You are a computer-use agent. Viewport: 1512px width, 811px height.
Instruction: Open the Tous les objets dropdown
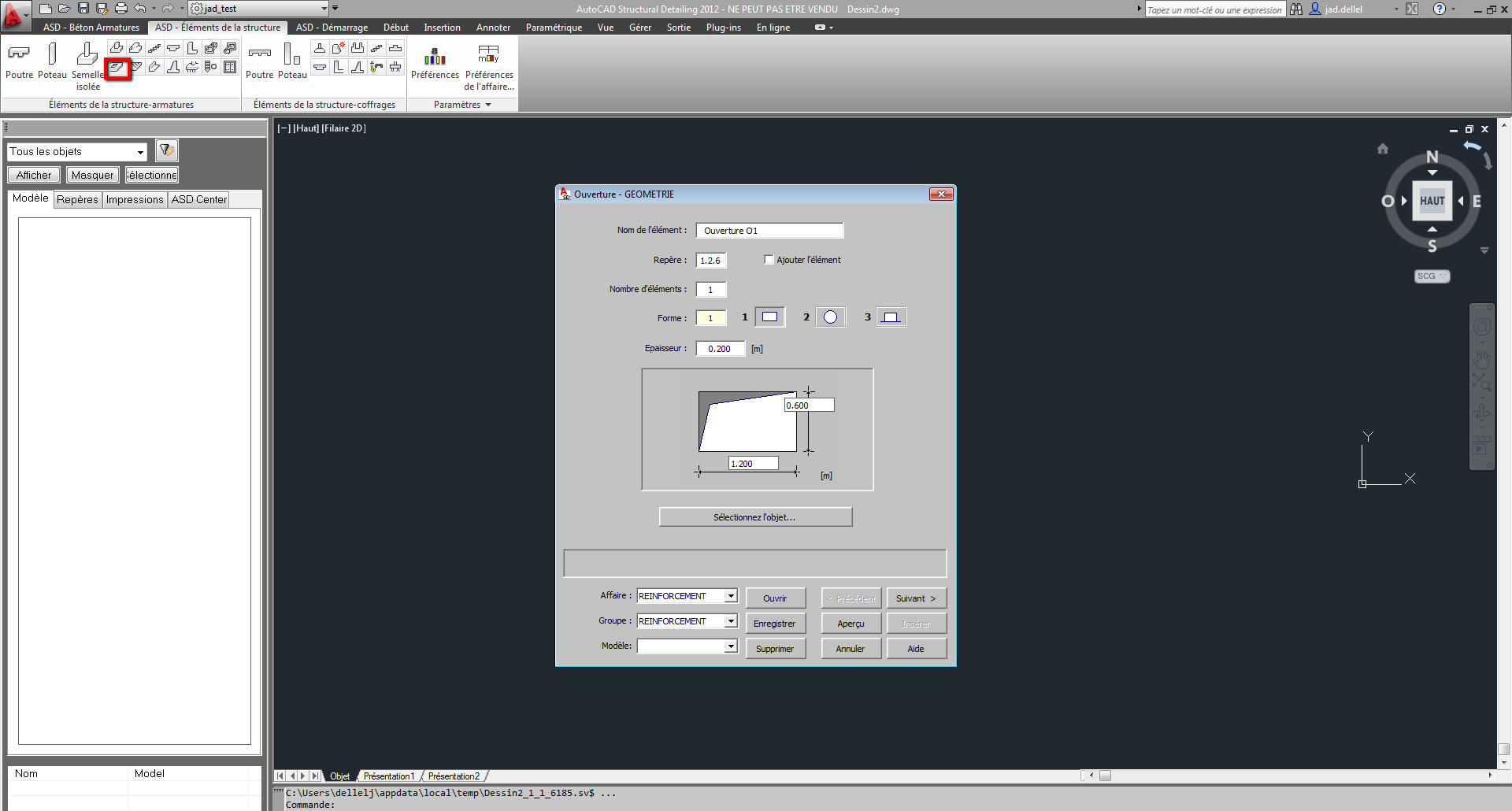[x=140, y=152]
